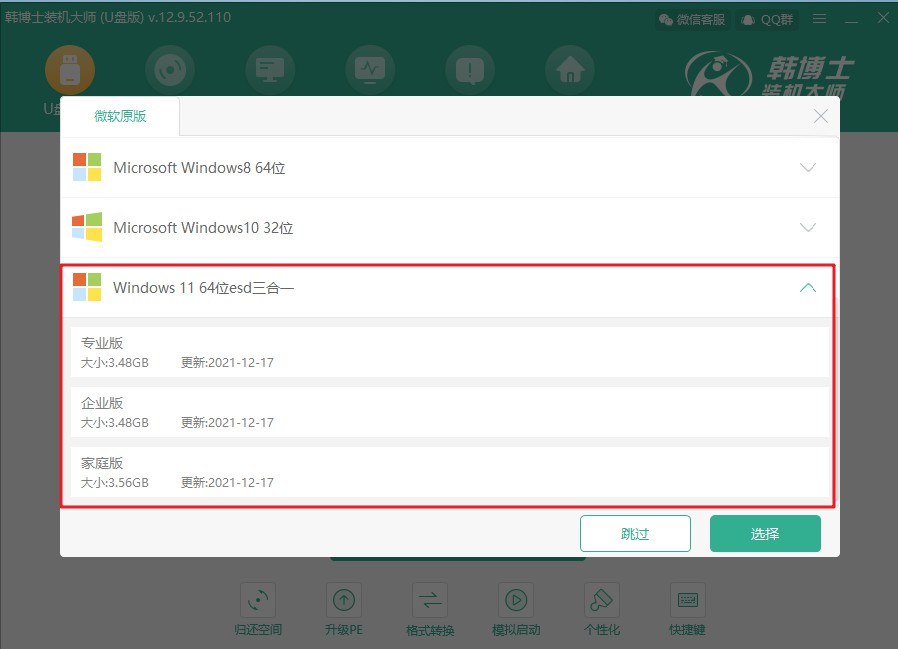Open 微信客服 WeChat support link
Screen dimensions: 898x649
[694, 19]
